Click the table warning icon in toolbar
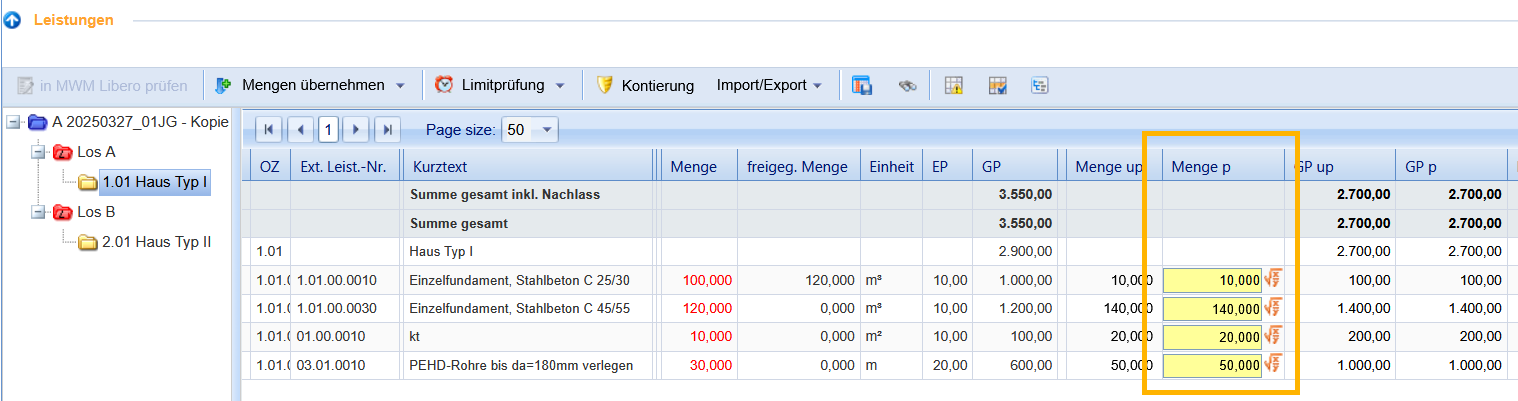 (x=954, y=85)
